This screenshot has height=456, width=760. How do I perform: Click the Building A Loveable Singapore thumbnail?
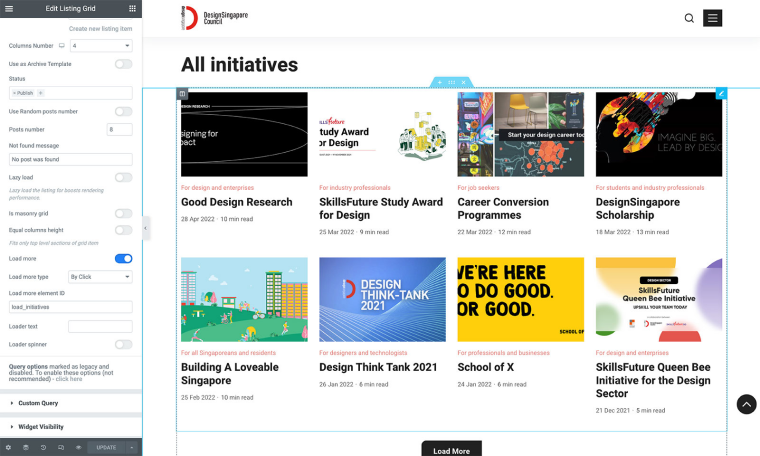click(244, 299)
